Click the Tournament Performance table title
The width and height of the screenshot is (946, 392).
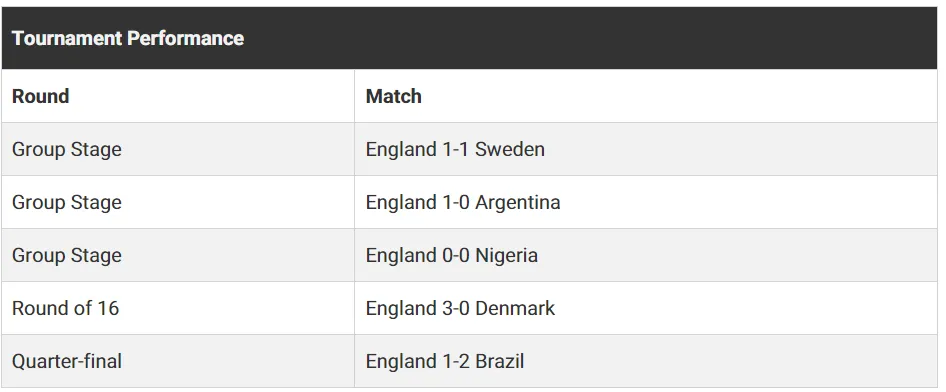point(128,39)
